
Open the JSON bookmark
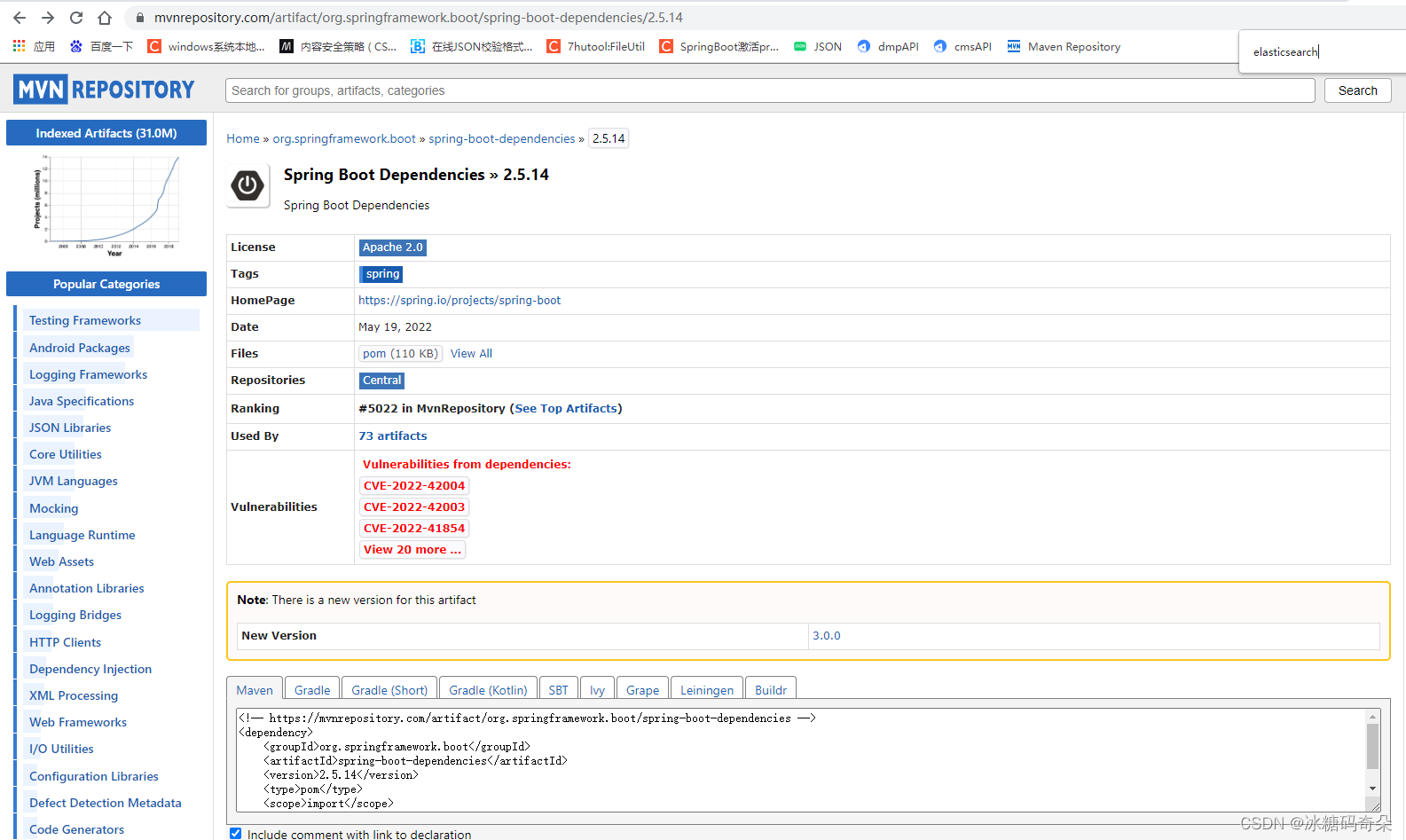pyautogui.click(x=817, y=46)
